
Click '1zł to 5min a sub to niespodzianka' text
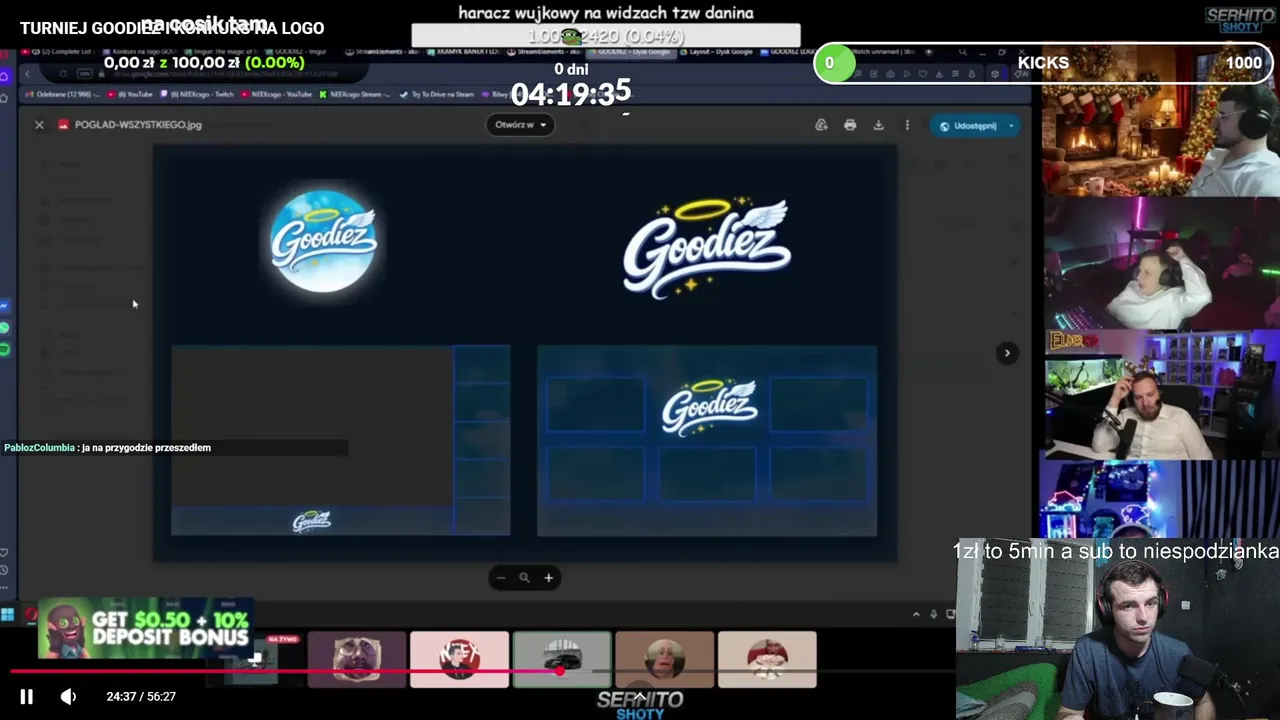[1116, 551]
